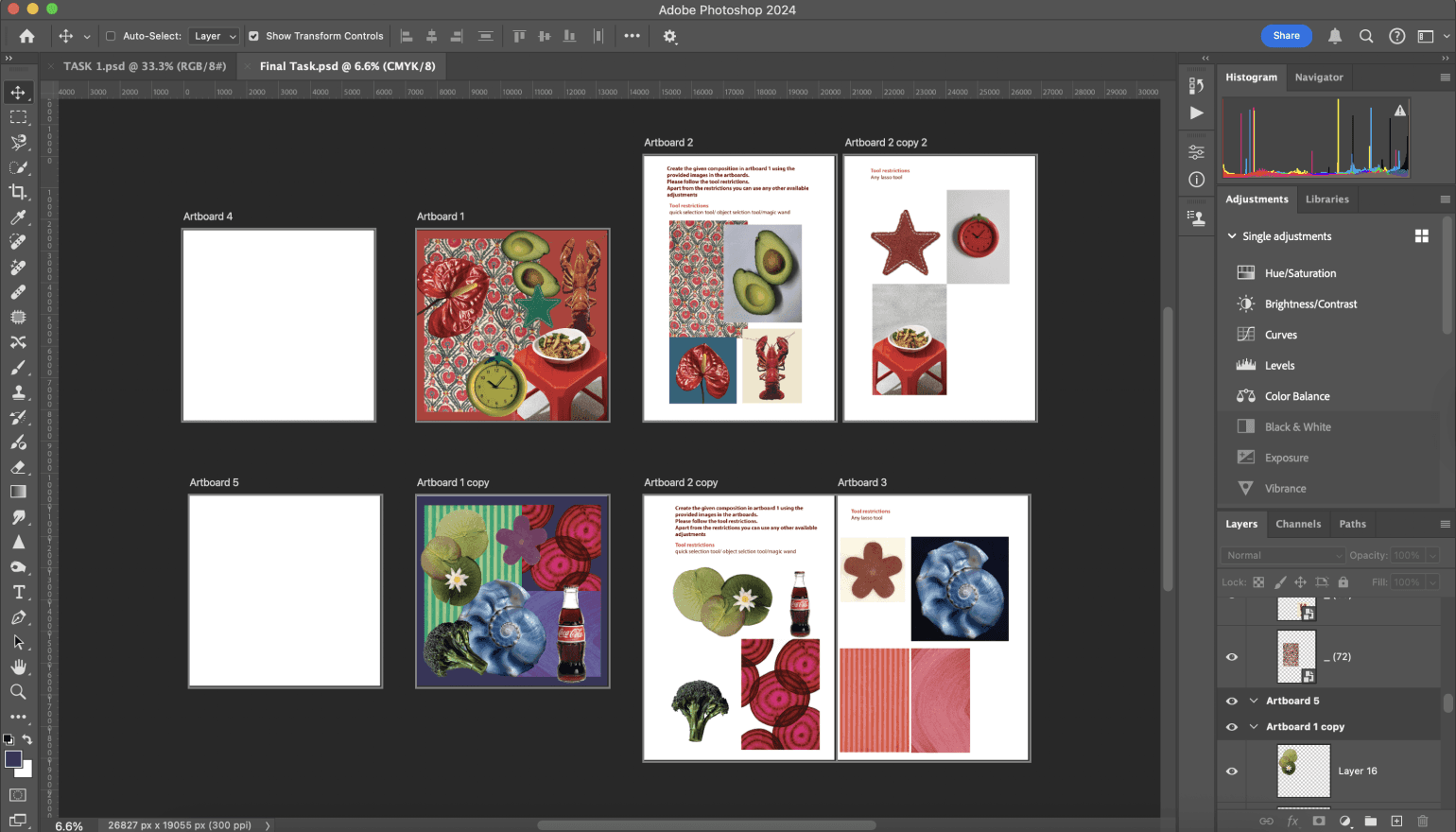Screen dimensions: 1456x832
Task: Select the Gradient tool
Action: click(x=18, y=492)
